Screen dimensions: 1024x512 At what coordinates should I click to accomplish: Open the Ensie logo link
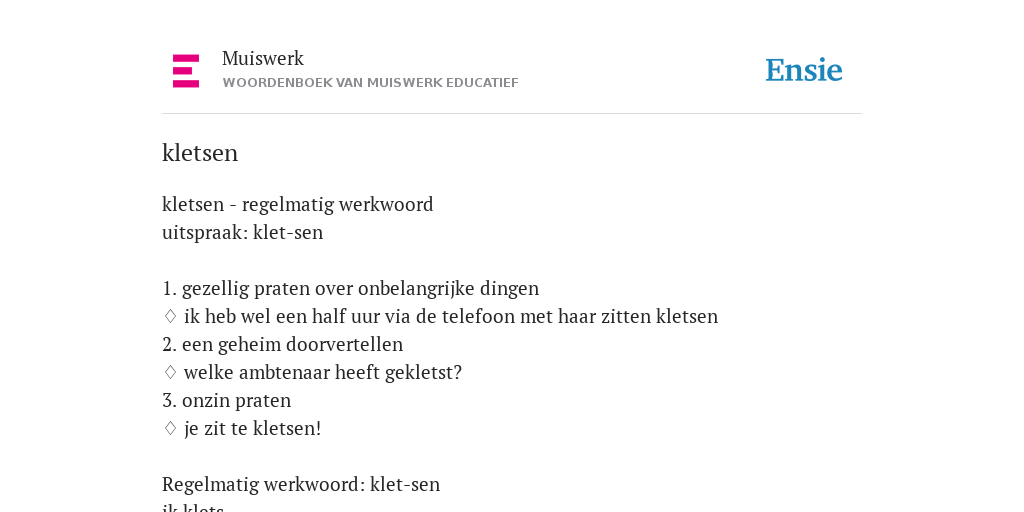pyautogui.click(x=804, y=70)
